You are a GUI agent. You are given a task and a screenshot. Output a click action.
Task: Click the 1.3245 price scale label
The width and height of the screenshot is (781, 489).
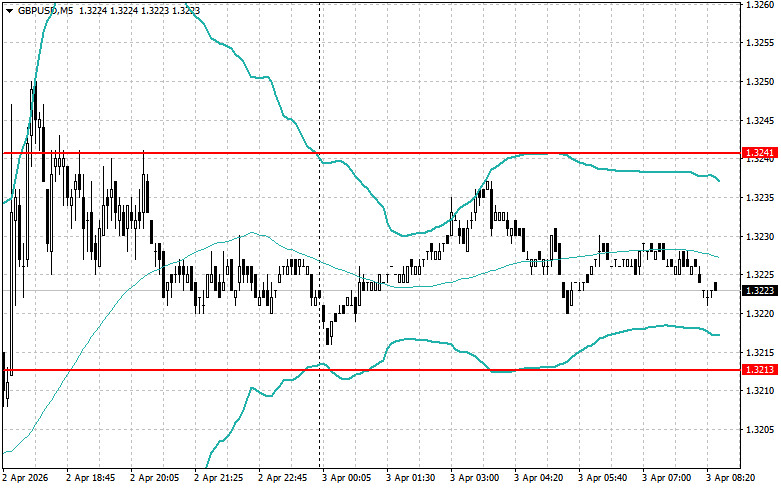click(x=760, y=121)
